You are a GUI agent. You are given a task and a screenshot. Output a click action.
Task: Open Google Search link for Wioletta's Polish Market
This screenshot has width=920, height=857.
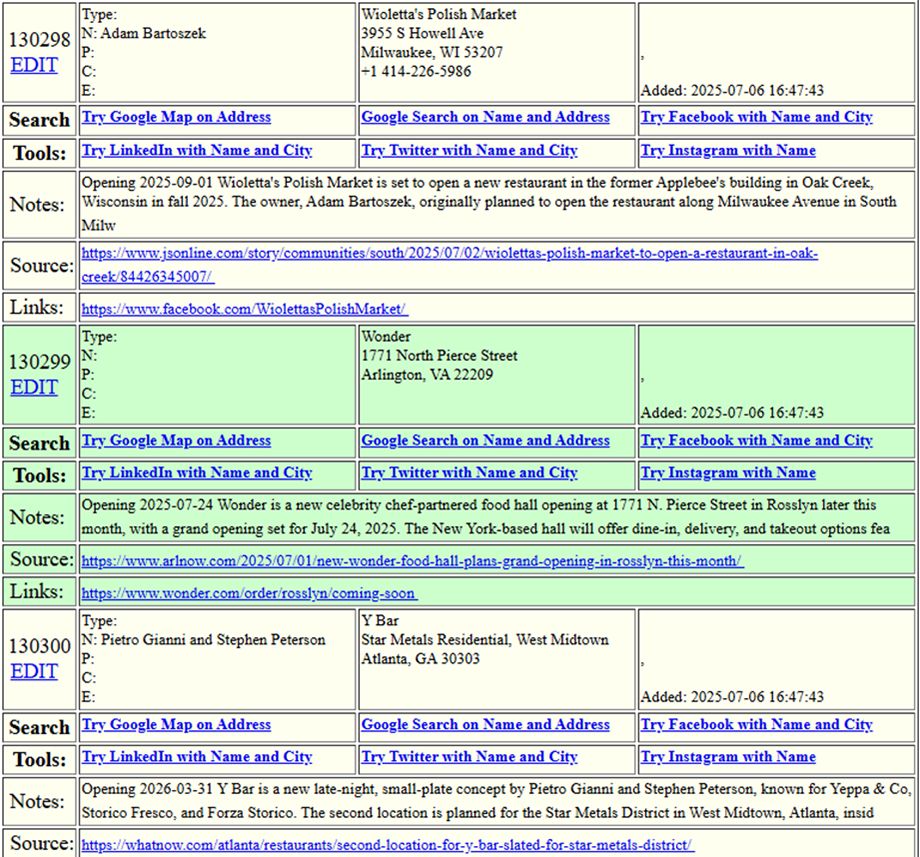pos(485,117)
